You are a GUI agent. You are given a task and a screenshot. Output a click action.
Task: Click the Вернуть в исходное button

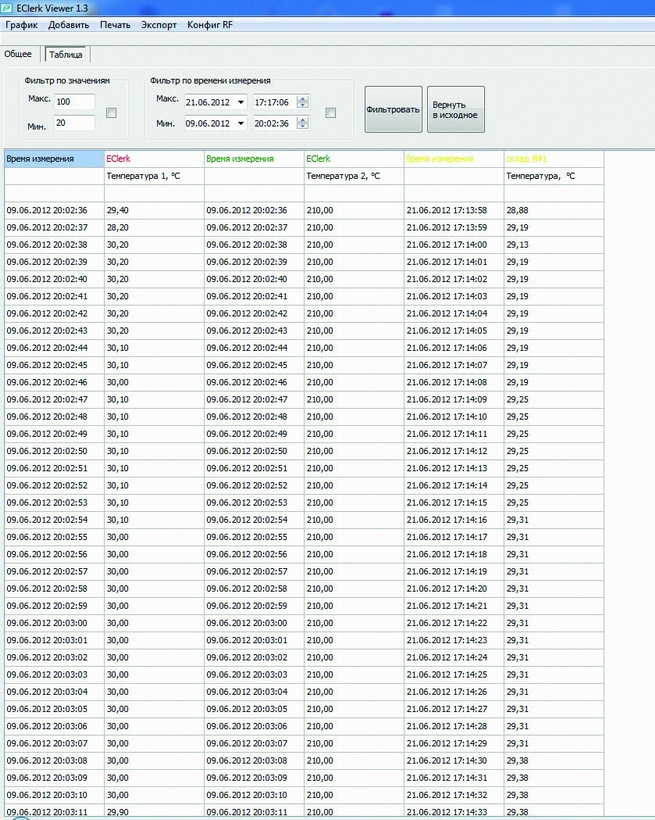click(x=456, y=109)
